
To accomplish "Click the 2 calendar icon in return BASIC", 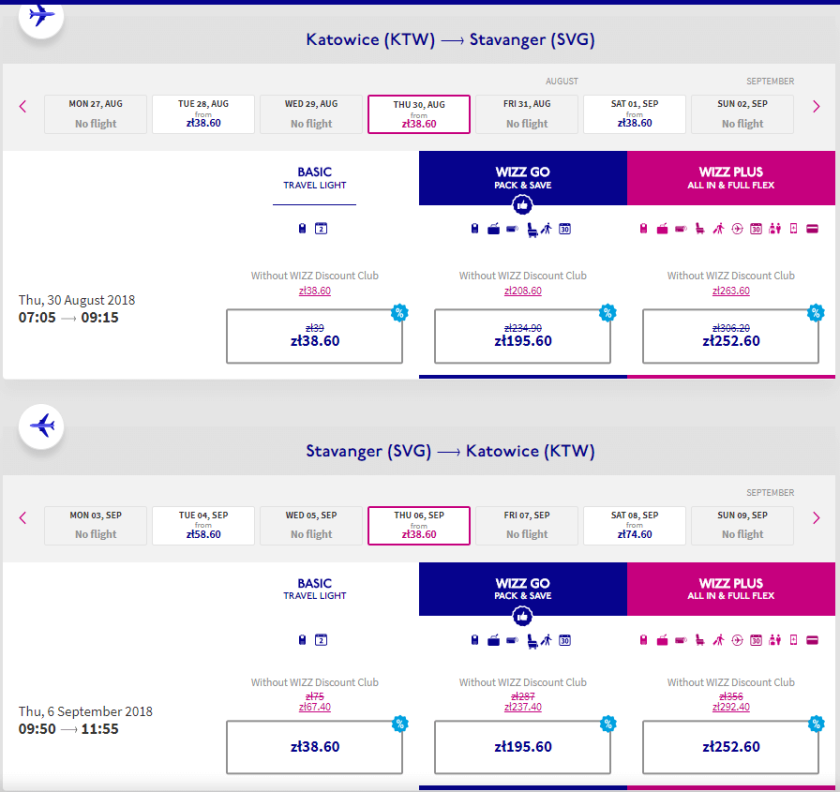I will [321, 640].
